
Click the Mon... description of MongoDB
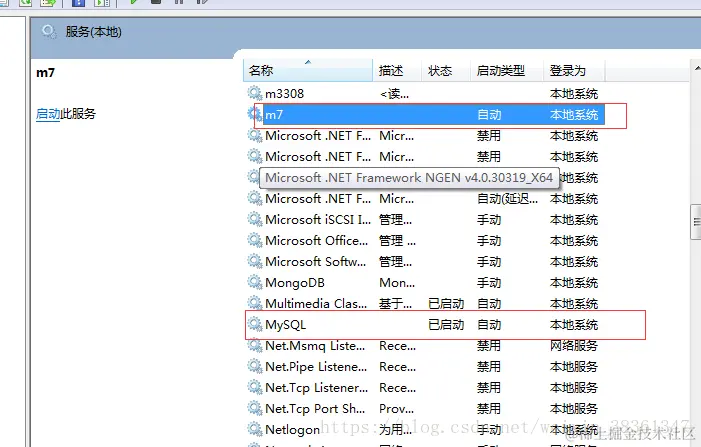pyautogui.click(x=397, y=283)
